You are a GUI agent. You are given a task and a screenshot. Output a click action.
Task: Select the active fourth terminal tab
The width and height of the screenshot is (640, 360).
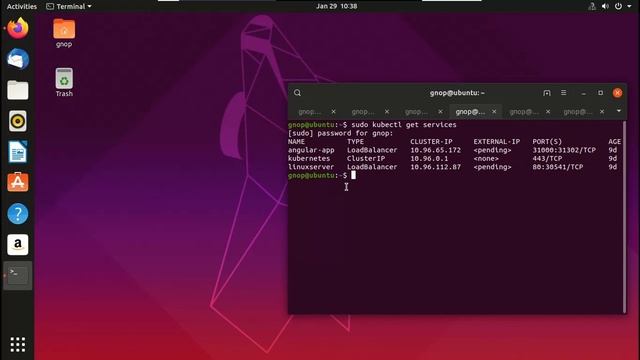(x=470, y=111)
